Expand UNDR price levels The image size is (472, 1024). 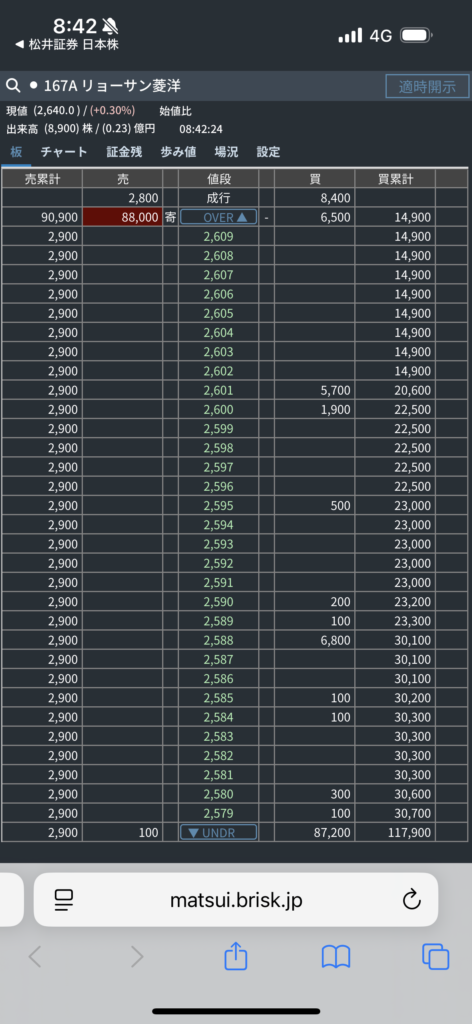218,832
